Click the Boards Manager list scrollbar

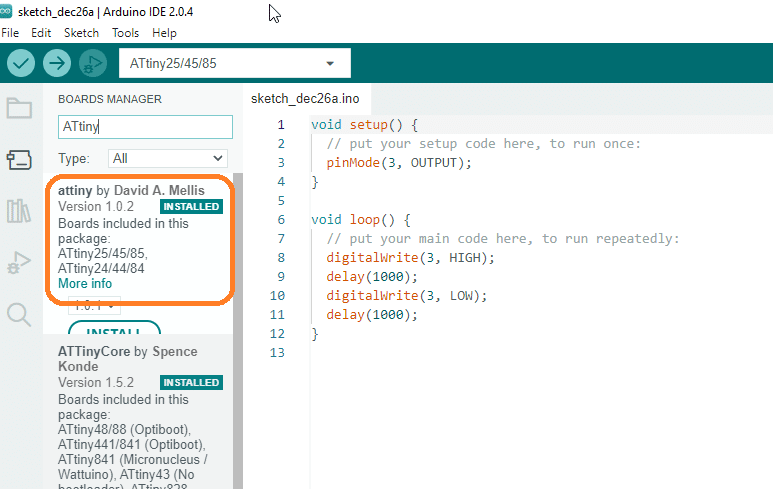point(238,330)
